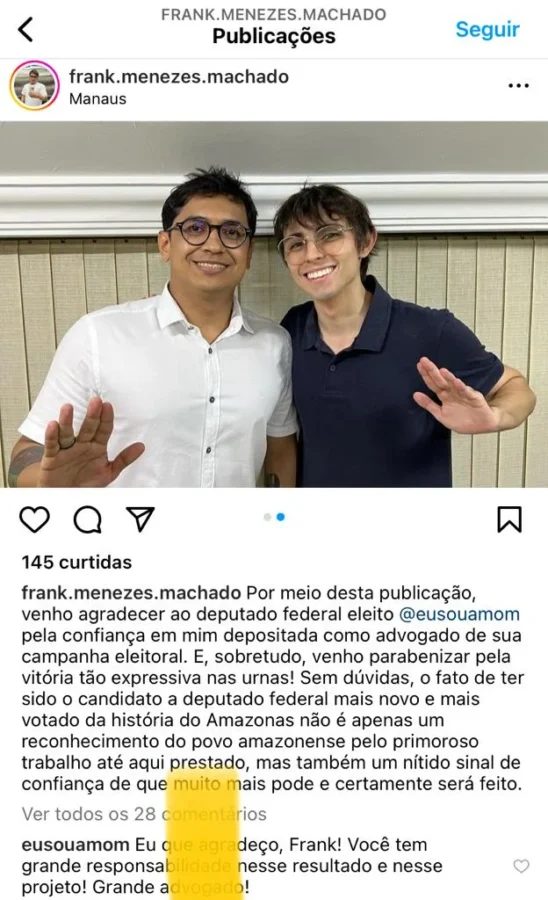Open frank.menezes.machado name in the caption
548x900 pixels.
(131, 592)
